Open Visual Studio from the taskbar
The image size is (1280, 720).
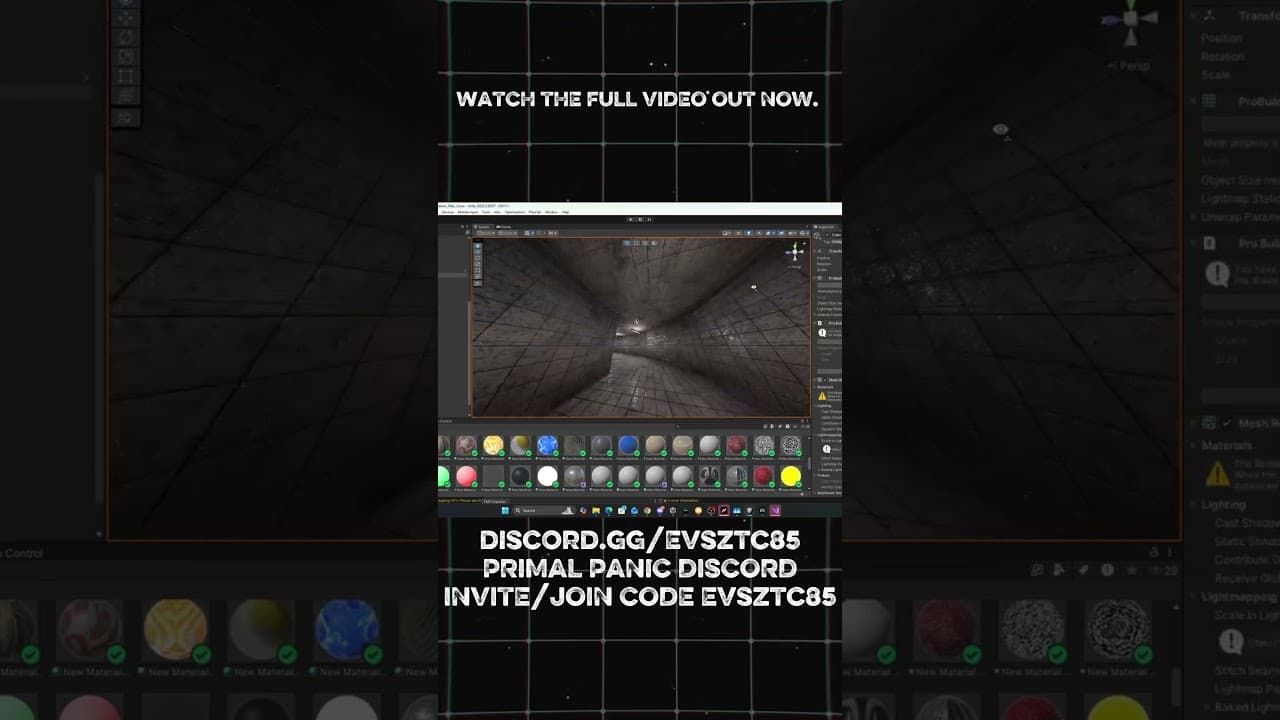click(x=775, y=511)
